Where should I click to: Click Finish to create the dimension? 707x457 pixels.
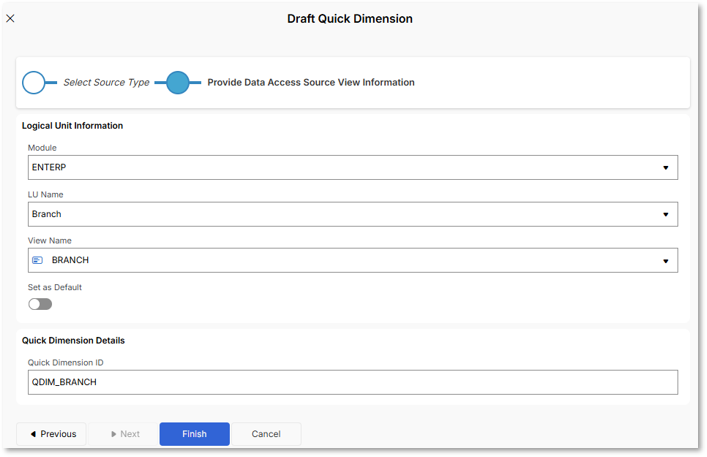(194, 434)
